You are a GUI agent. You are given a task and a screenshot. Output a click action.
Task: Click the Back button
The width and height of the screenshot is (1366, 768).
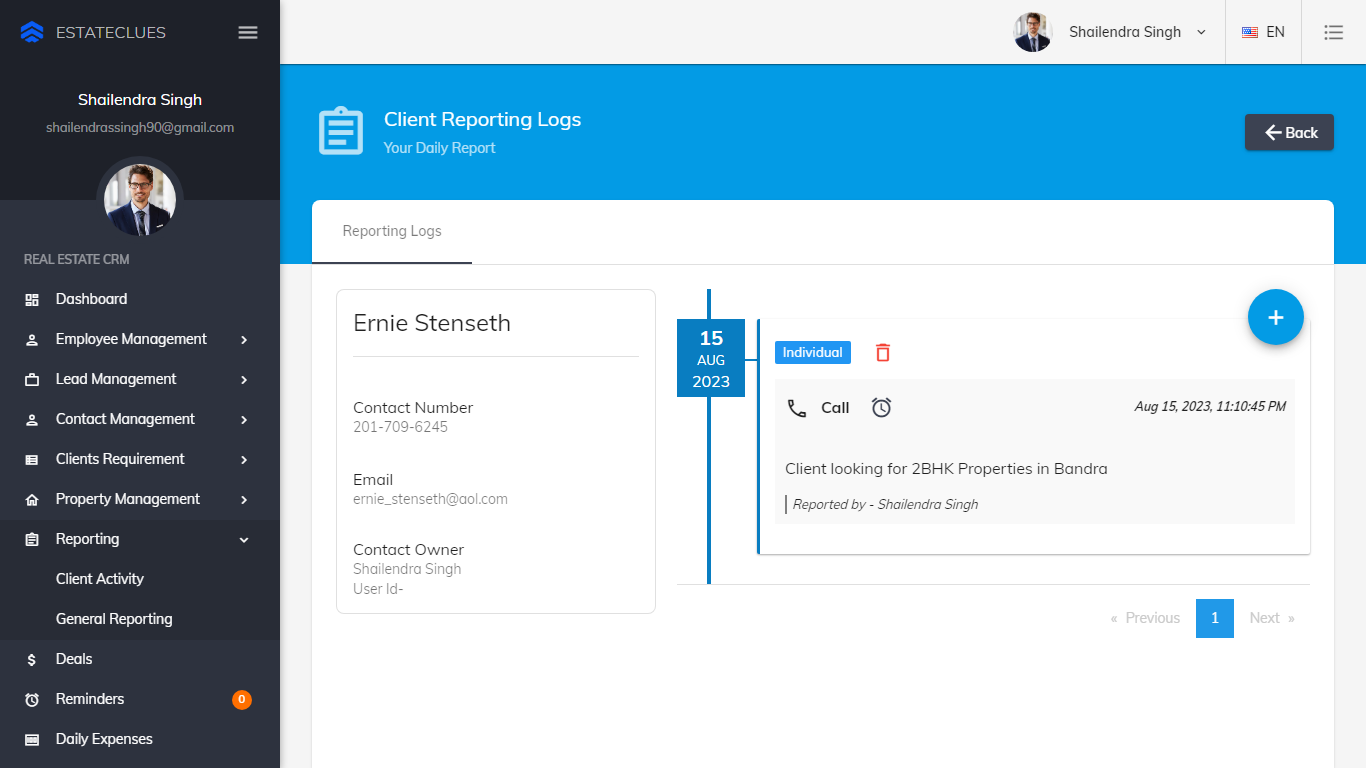(x=1289, y=132)
